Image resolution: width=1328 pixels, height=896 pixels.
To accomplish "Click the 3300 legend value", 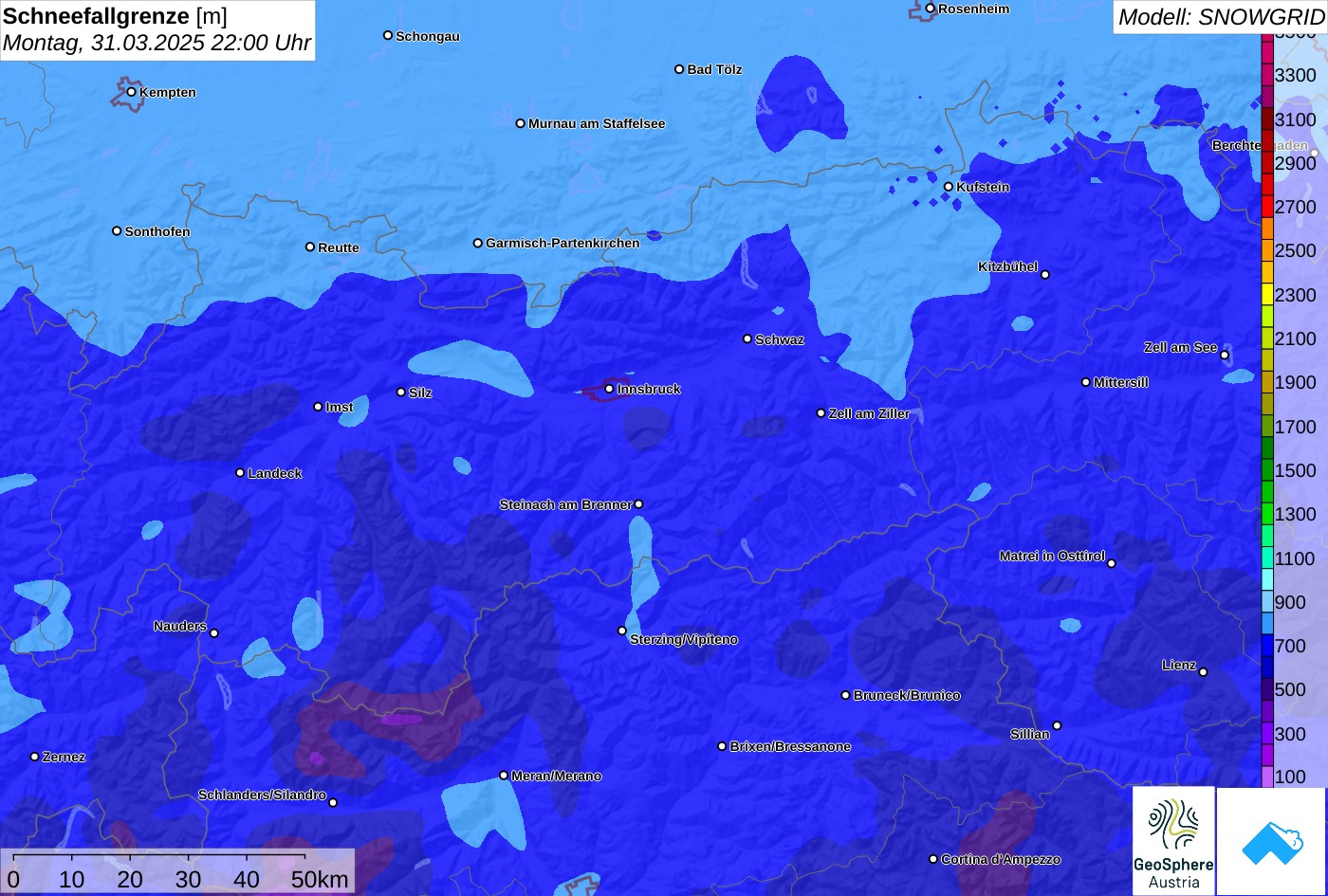I will 1296,76.
